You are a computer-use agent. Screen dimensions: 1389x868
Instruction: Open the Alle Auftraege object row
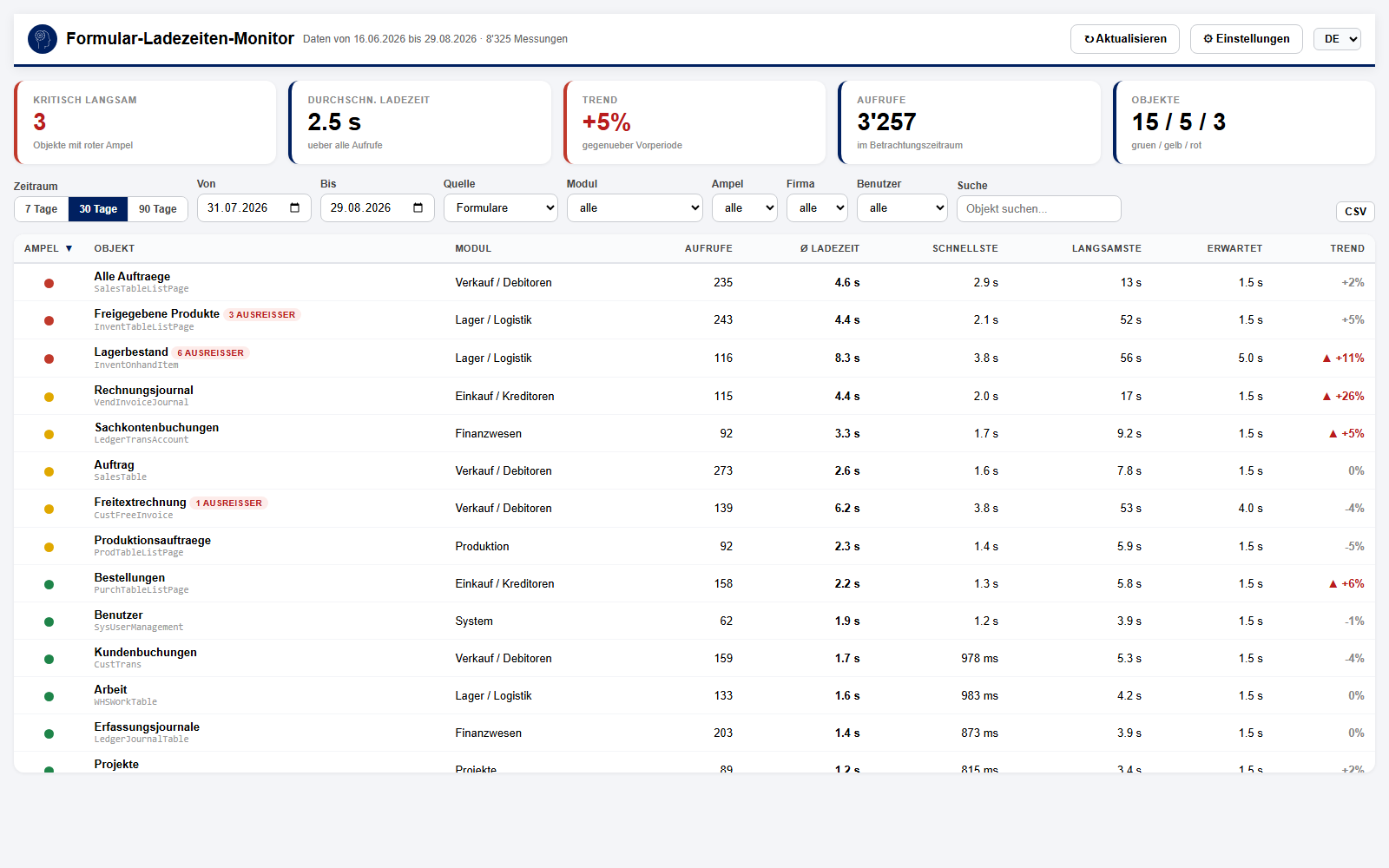tap(694, 283)
